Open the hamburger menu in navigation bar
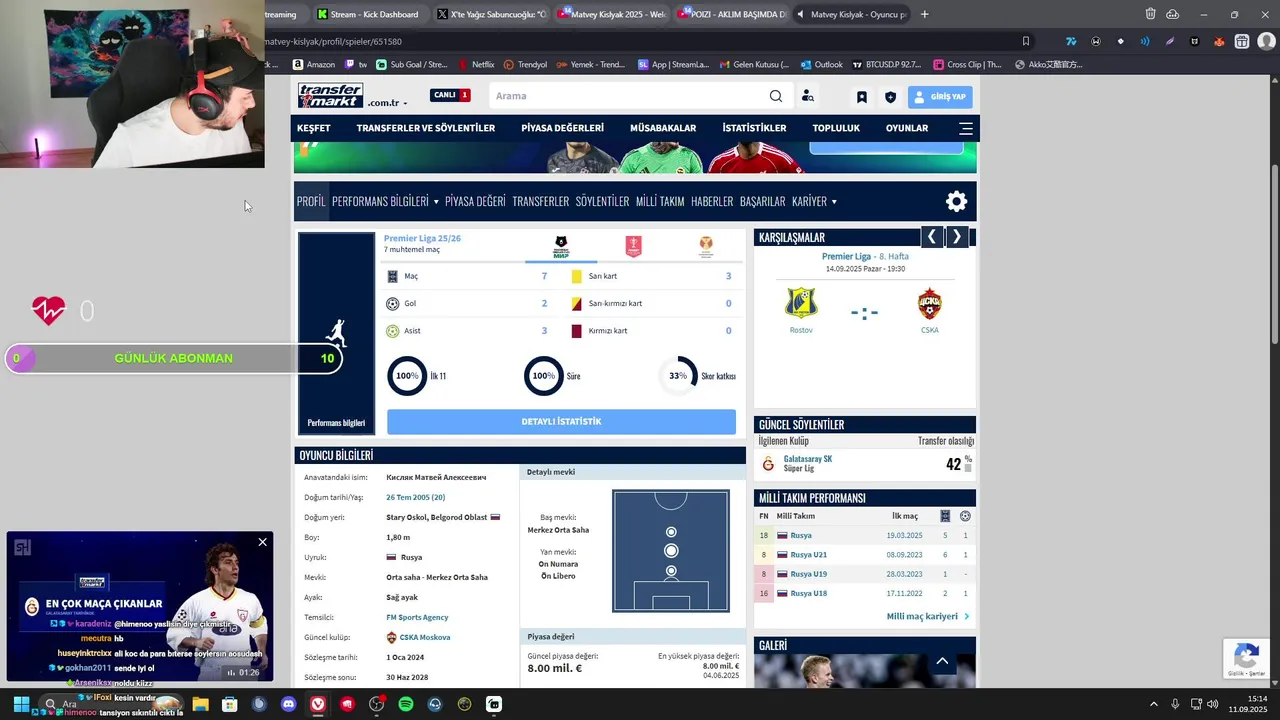The image size is (1280, 720). 965,128
